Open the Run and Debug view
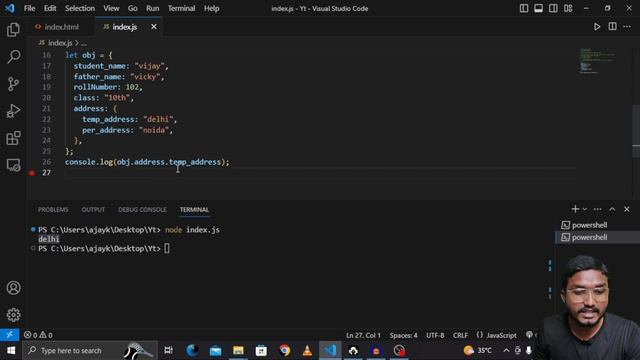640x360 pixels. pyautogui.click(x=13, y=111)
